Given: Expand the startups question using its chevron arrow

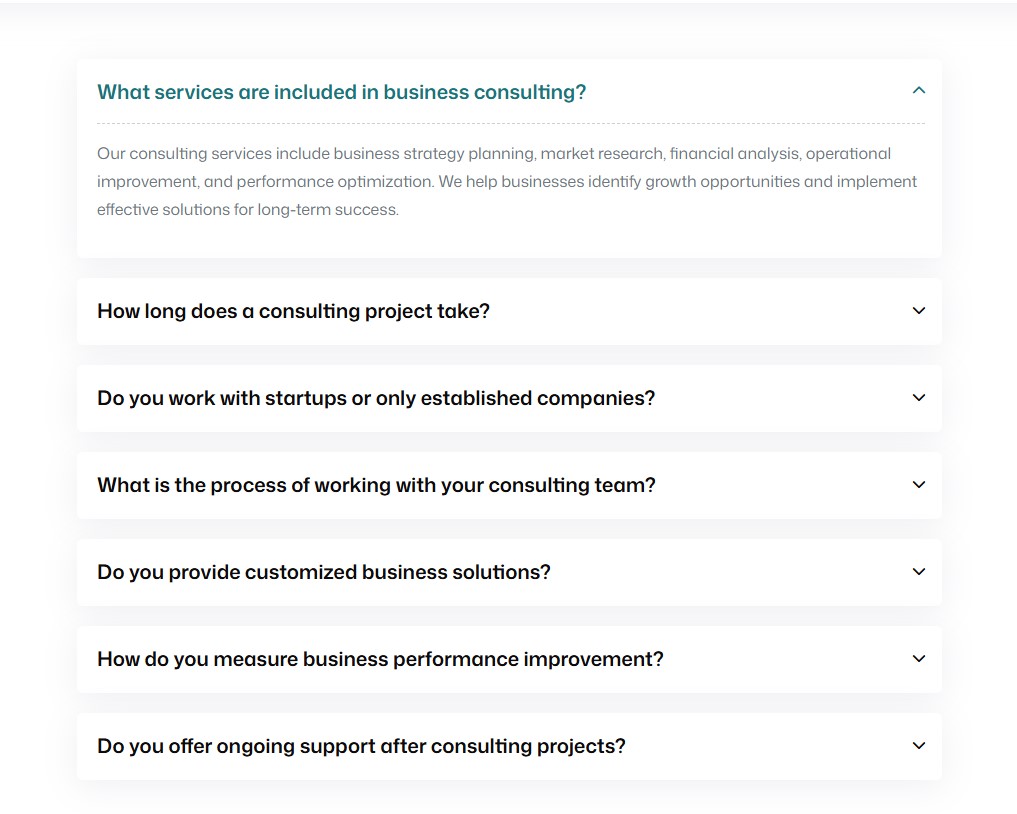Looking at the screenshot, I should point(919,398).
